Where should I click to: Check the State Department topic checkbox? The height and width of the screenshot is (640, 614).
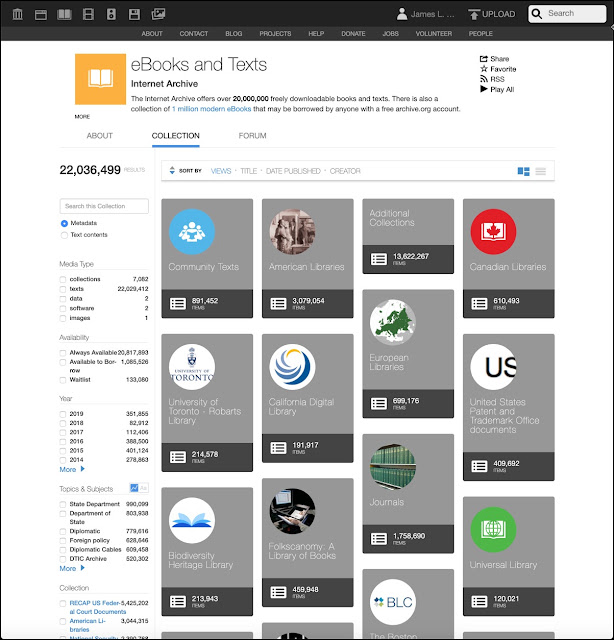click(63, 504)
